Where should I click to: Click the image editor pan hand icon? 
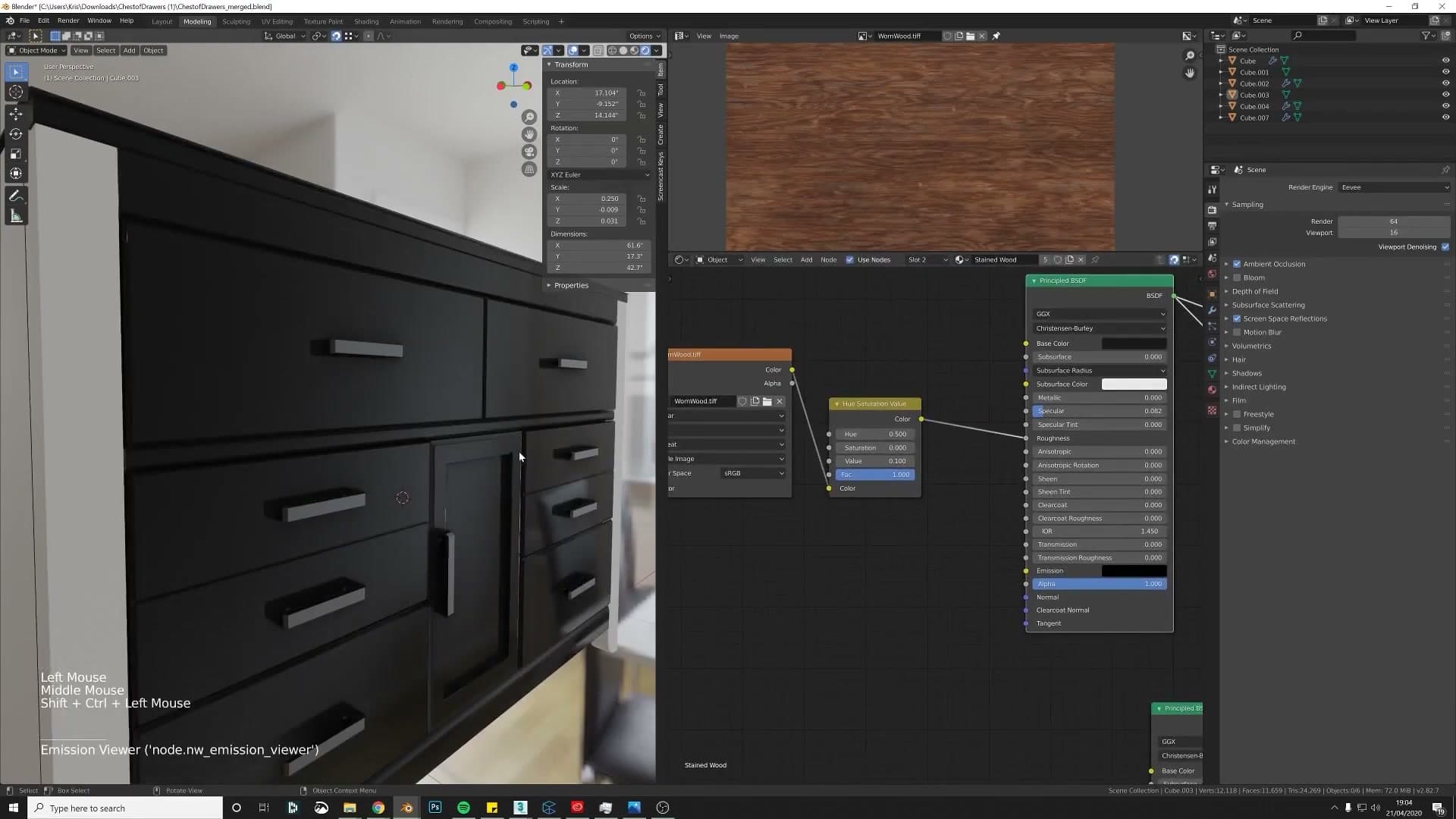pyautogui.click(x=1190, y=73)
